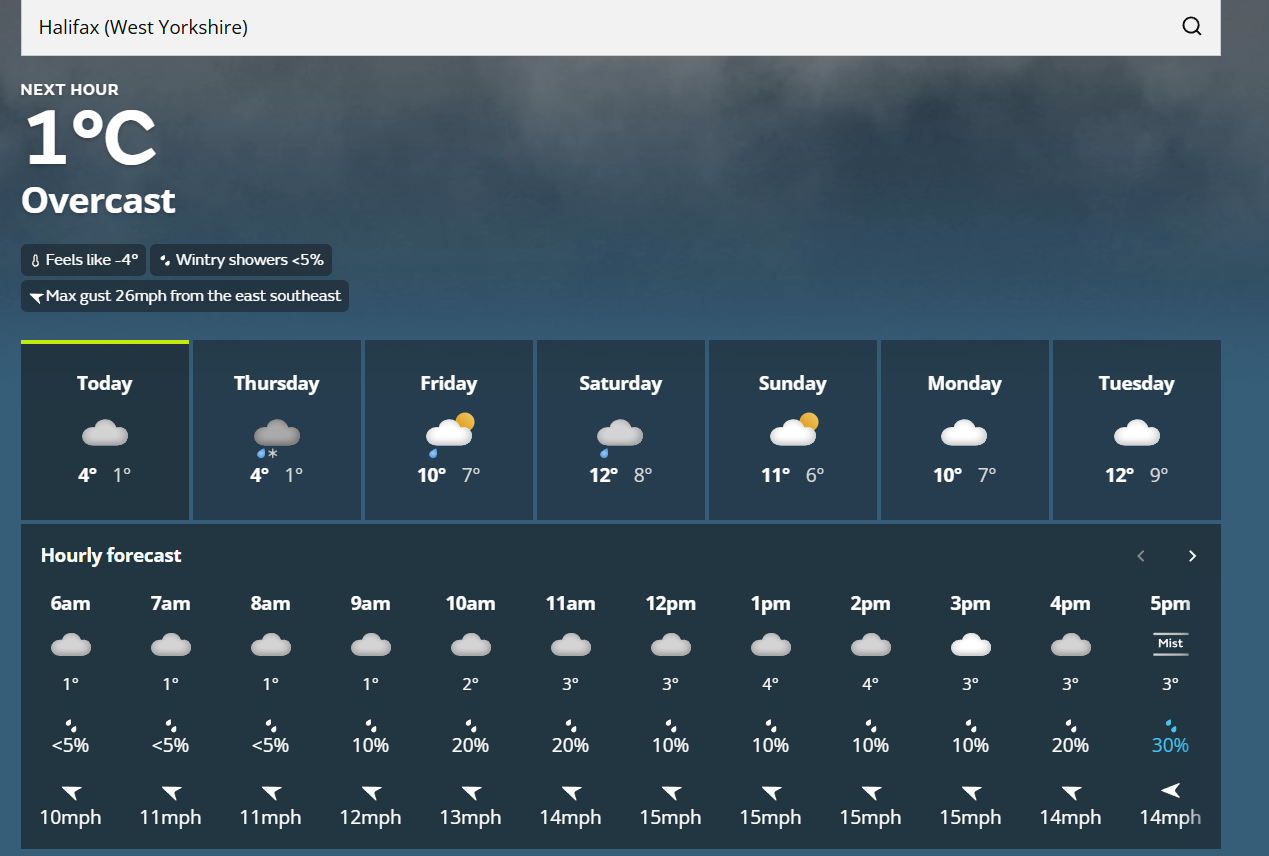The height and width of the screenshot is (856, 1269).
Task: Click the 5pm wind direction arrow
Action: coord(1171,791)
